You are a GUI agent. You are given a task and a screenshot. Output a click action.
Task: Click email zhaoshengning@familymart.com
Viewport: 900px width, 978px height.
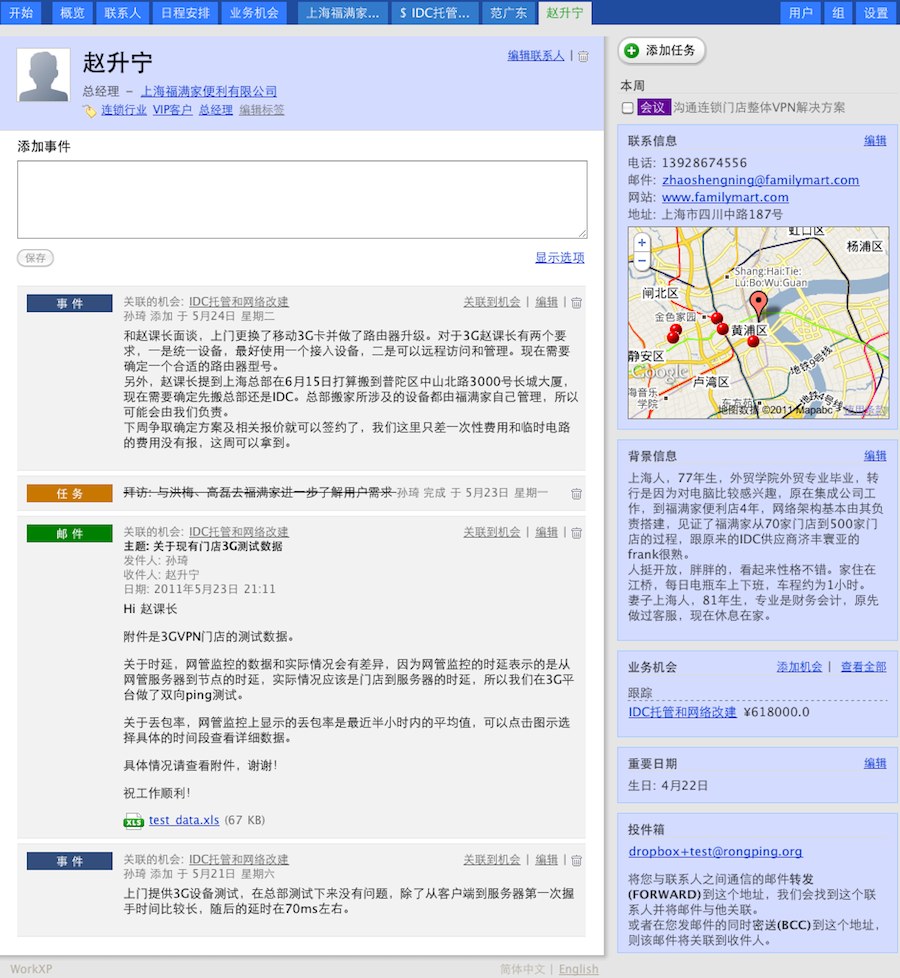(x=760, y=180)
